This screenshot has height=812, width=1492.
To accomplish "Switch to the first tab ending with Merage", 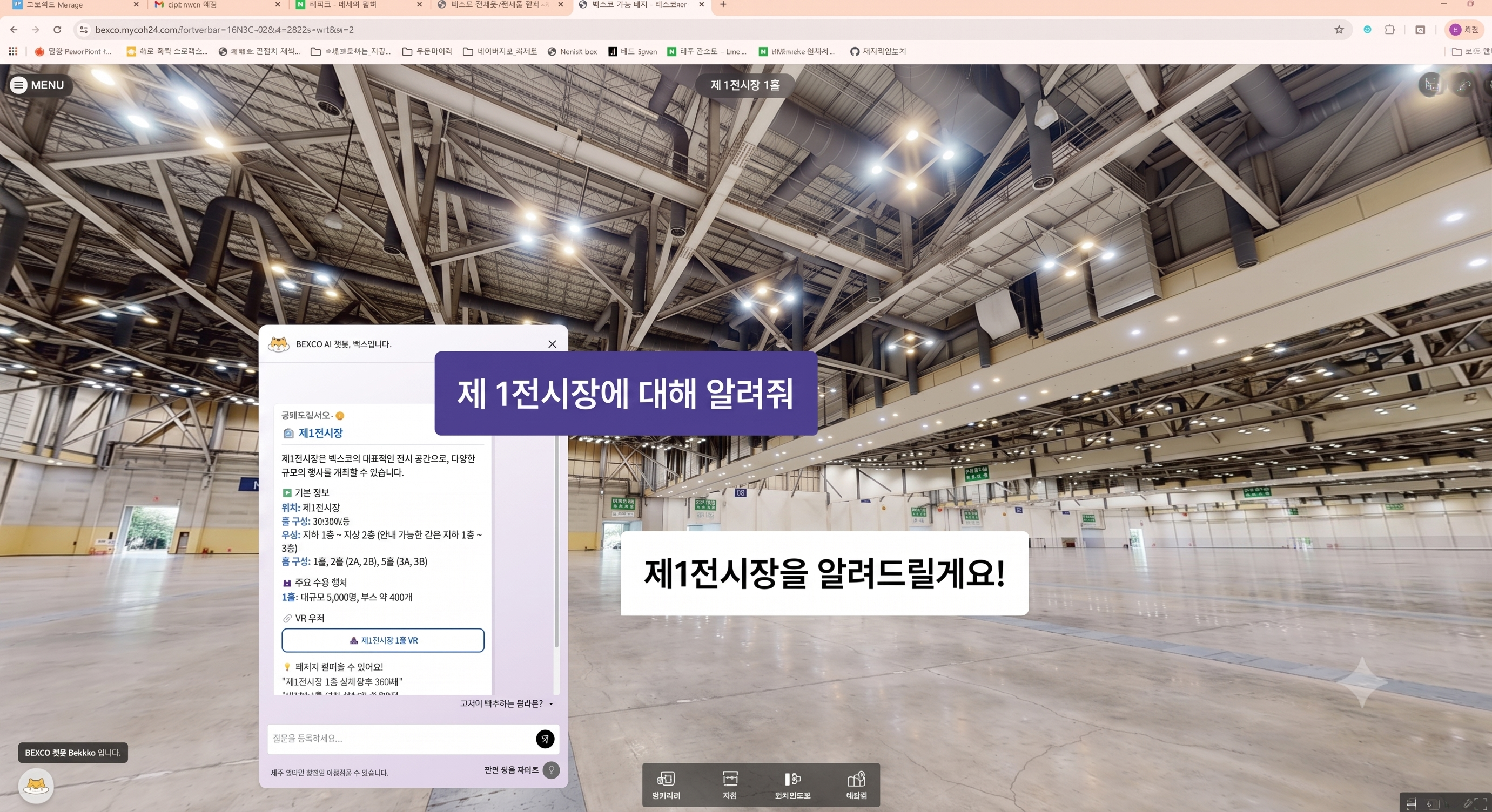I will [x=75, y=5].
